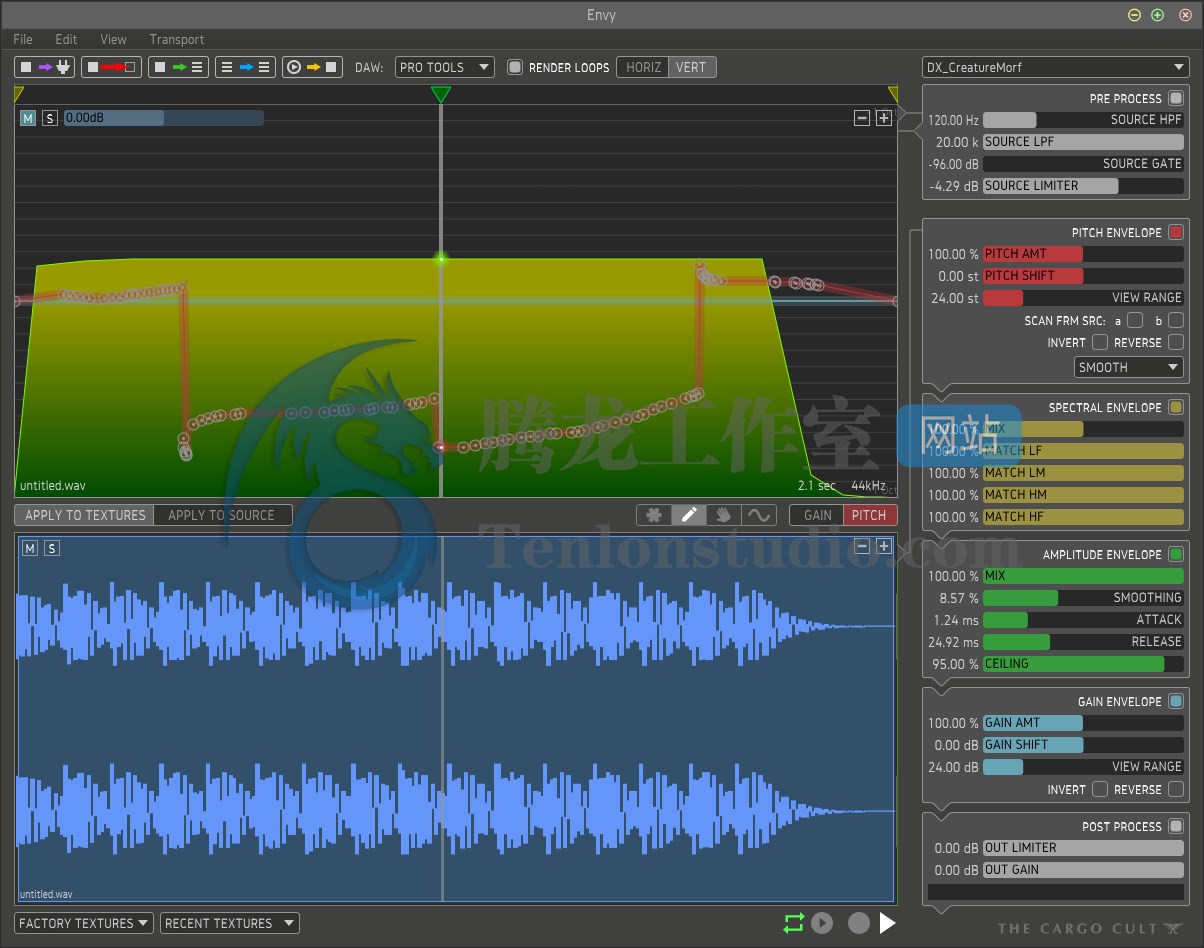
Task: Select the pencil draw tool
Action: [688, 515]
